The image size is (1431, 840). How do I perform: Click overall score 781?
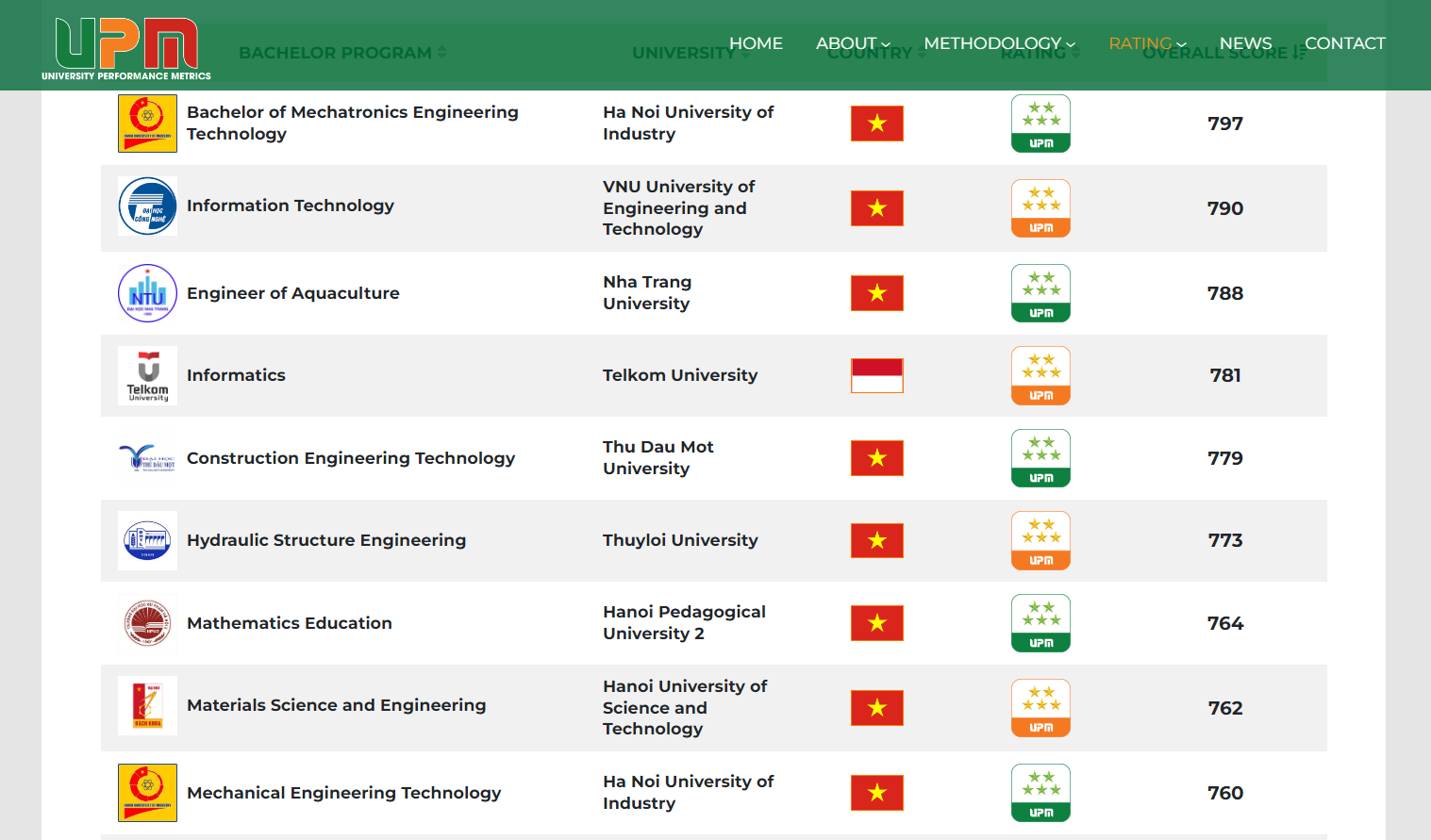click(x=1225, y=375)
